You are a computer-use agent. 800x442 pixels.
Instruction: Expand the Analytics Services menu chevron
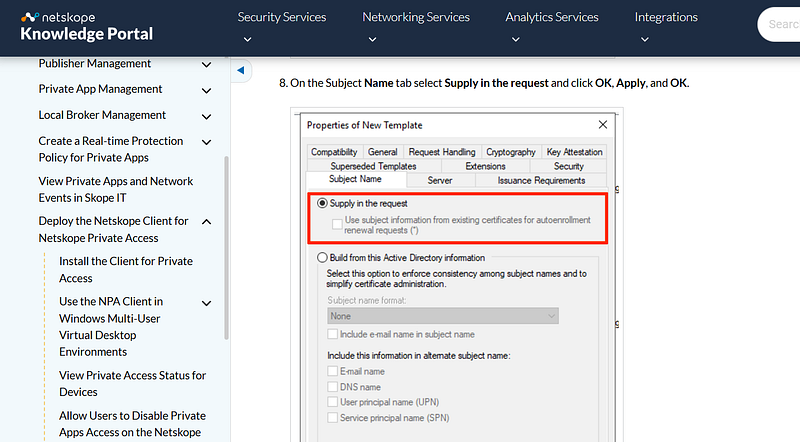516,39
